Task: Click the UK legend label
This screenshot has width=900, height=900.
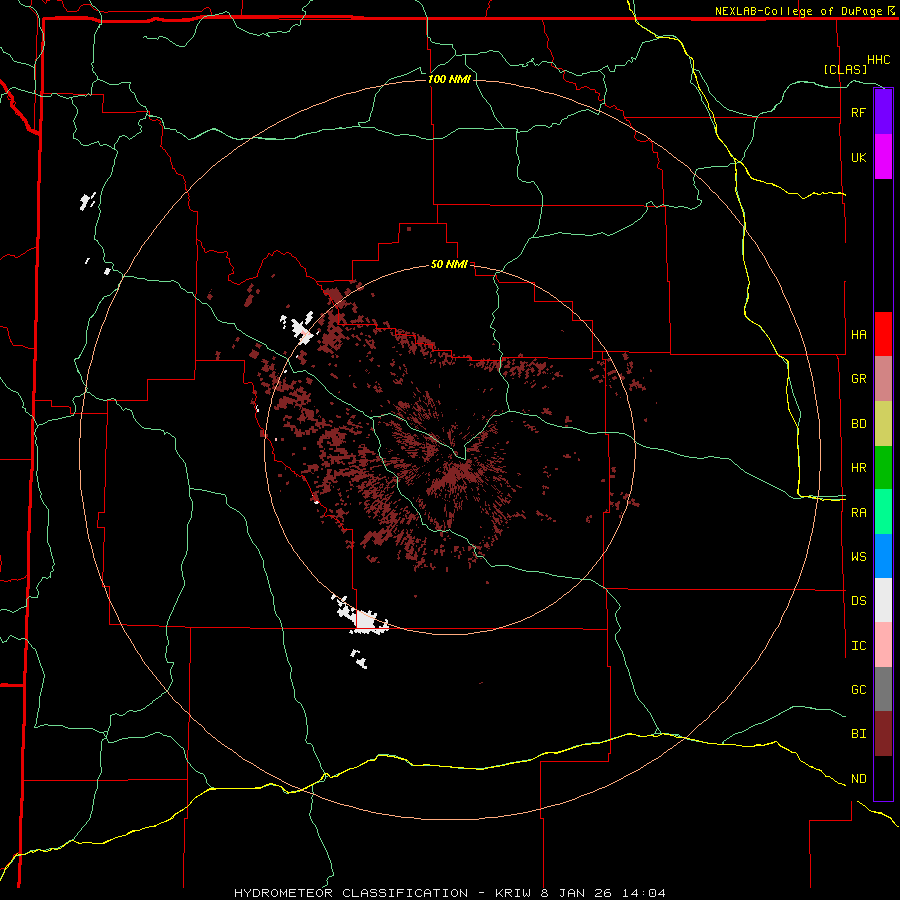Action: (x=858, y=157)
